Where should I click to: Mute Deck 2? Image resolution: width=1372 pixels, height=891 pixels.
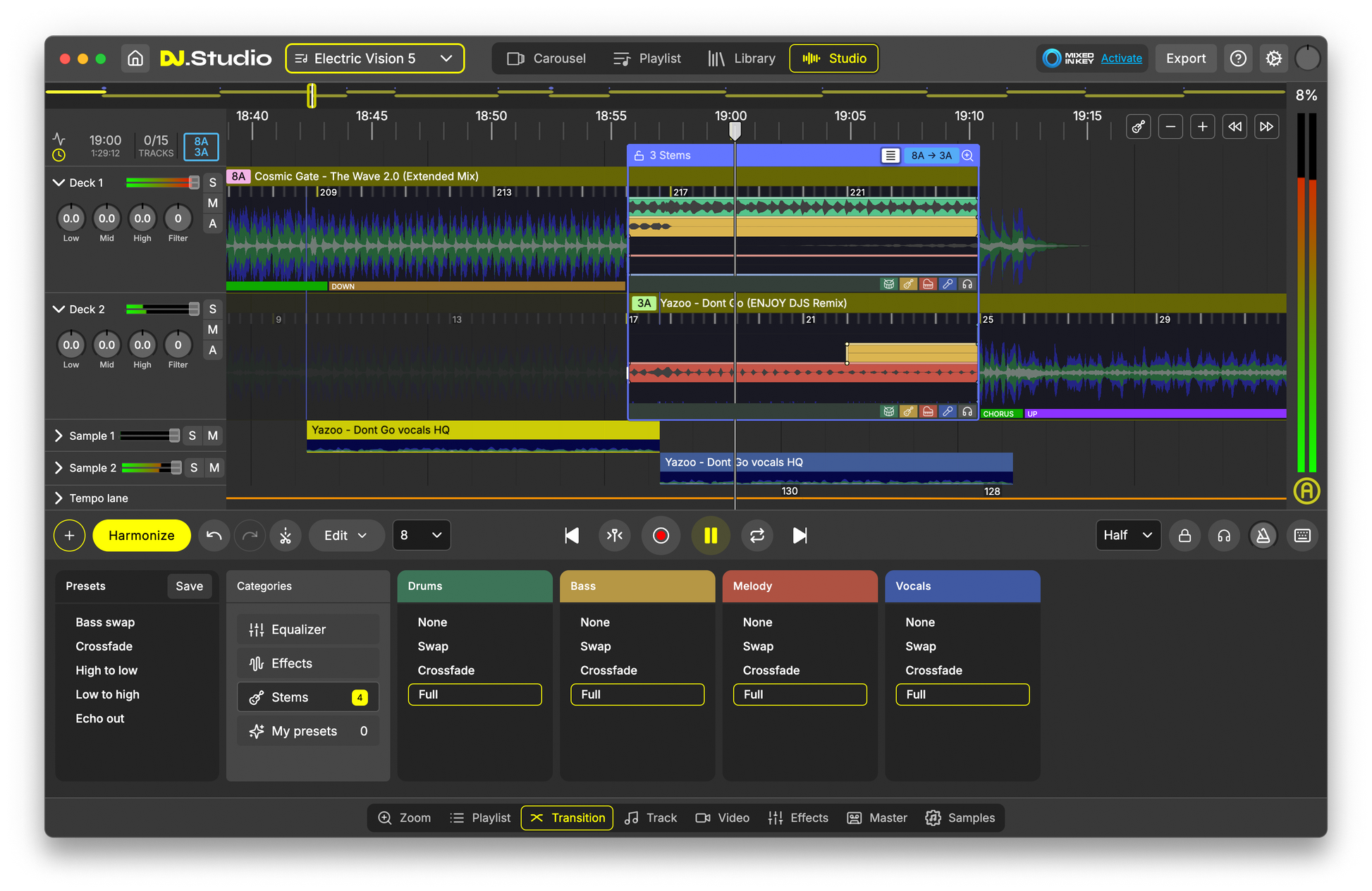tap(213, 329)
